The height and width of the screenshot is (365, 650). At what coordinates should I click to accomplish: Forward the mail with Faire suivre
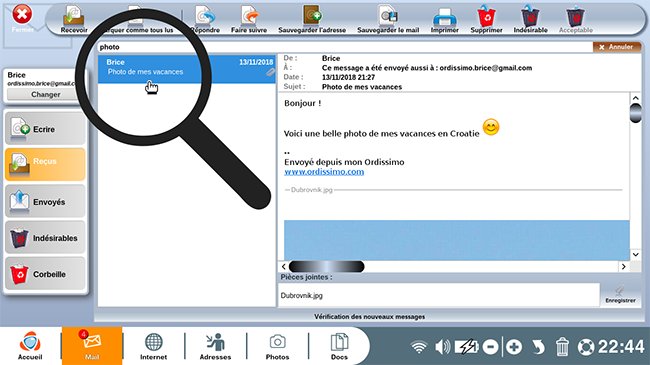click(249, 19)
